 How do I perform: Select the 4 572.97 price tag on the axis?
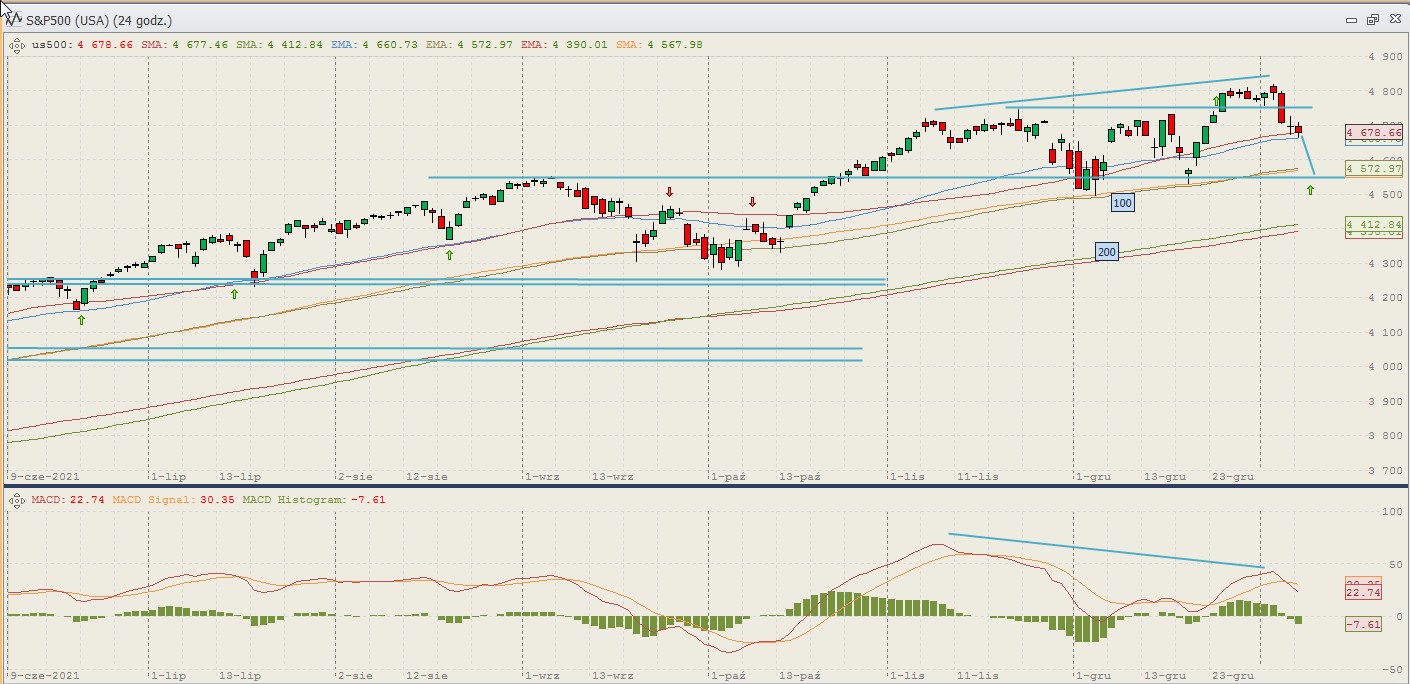(1374, 168)
